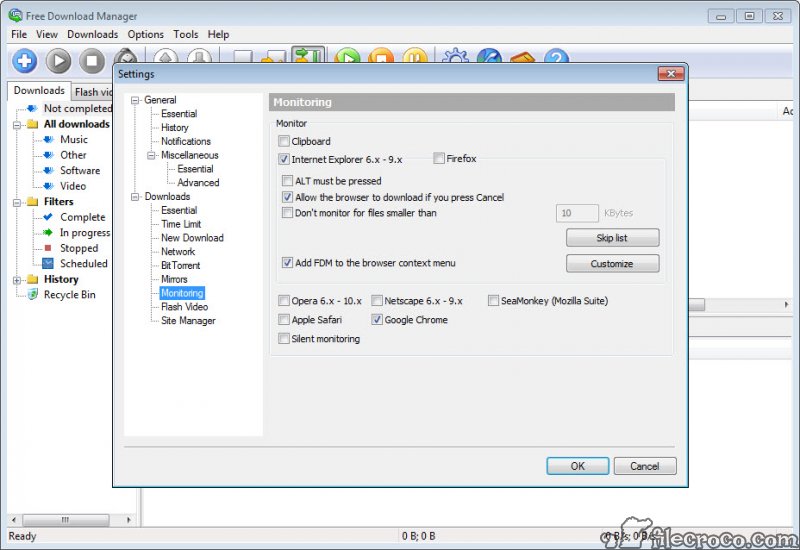This screenshot has width=800, height=550.
Task: Click the Skip list button
Action: pyautogui.click(x=612, y=238)
